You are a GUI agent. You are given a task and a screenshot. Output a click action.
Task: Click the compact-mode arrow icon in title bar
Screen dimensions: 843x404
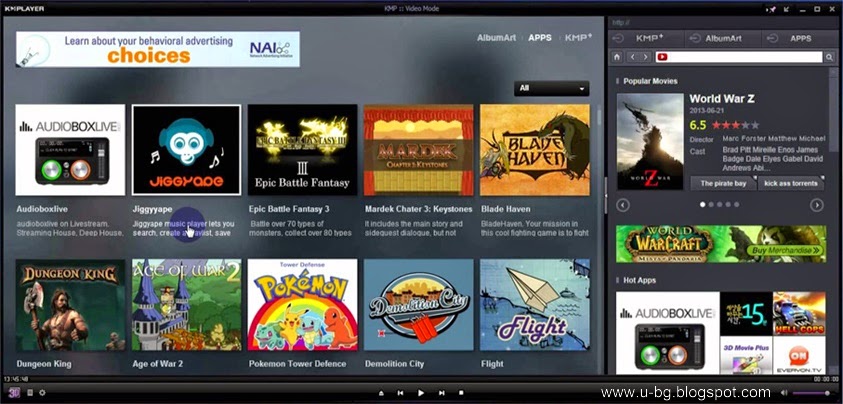tap(786, 9)
